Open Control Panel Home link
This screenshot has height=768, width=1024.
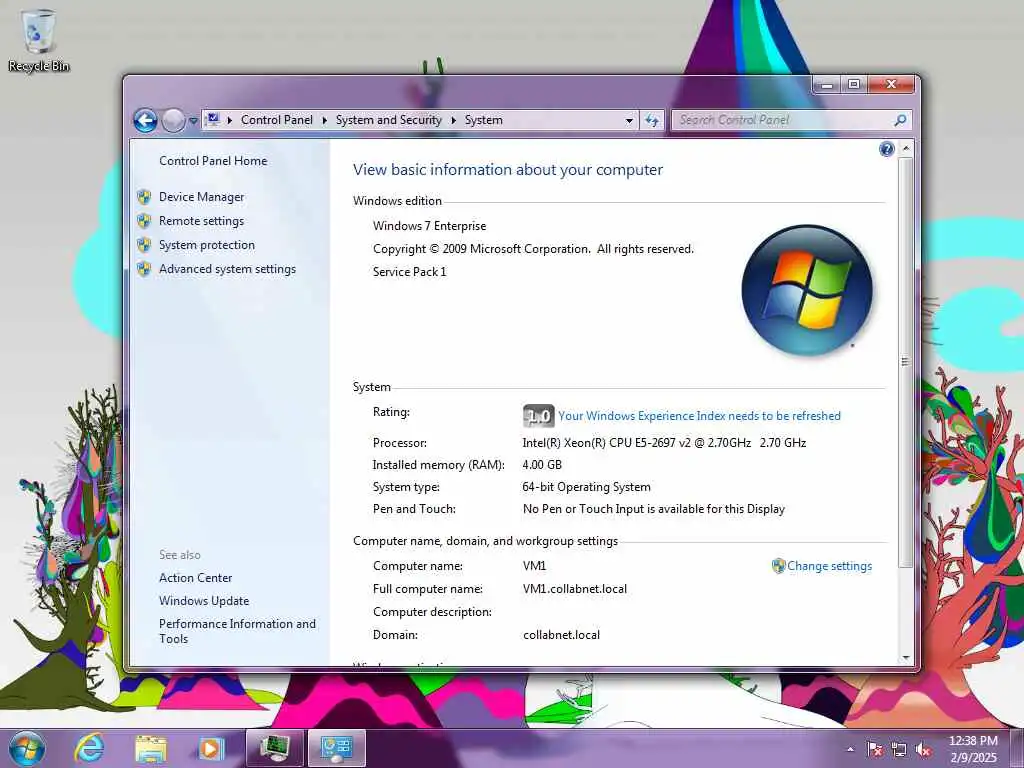pyautogui.click(x=213, y=161)
